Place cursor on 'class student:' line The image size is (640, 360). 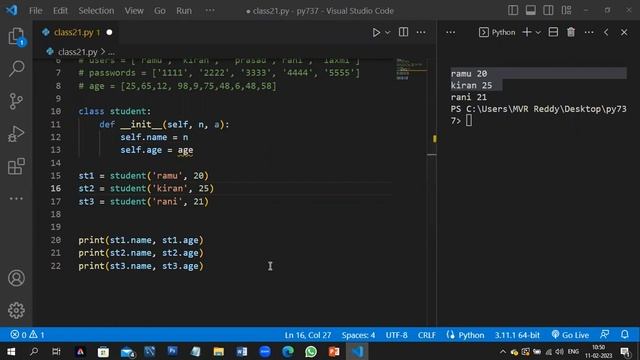point(115,111)
